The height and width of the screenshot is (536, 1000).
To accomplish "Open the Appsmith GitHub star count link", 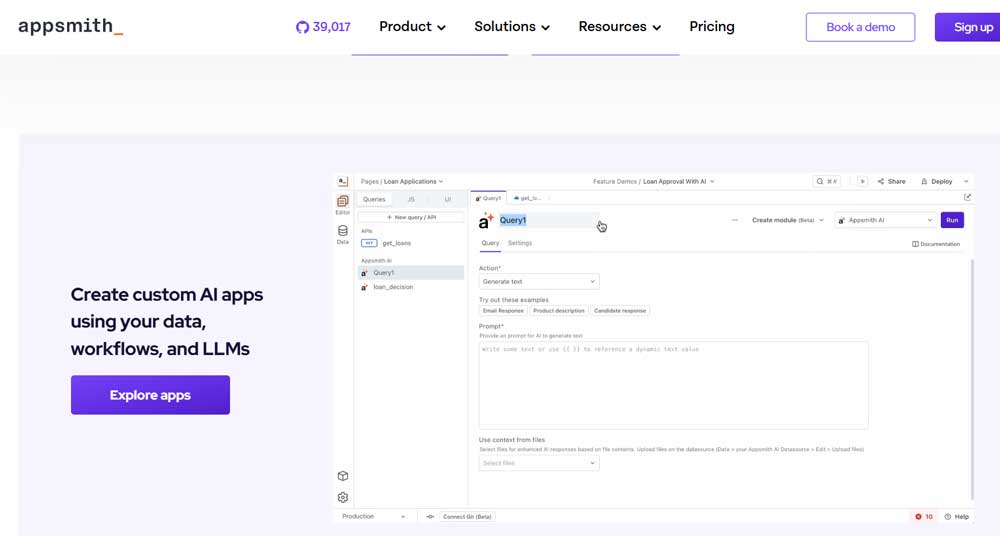I will coord(323,27).
